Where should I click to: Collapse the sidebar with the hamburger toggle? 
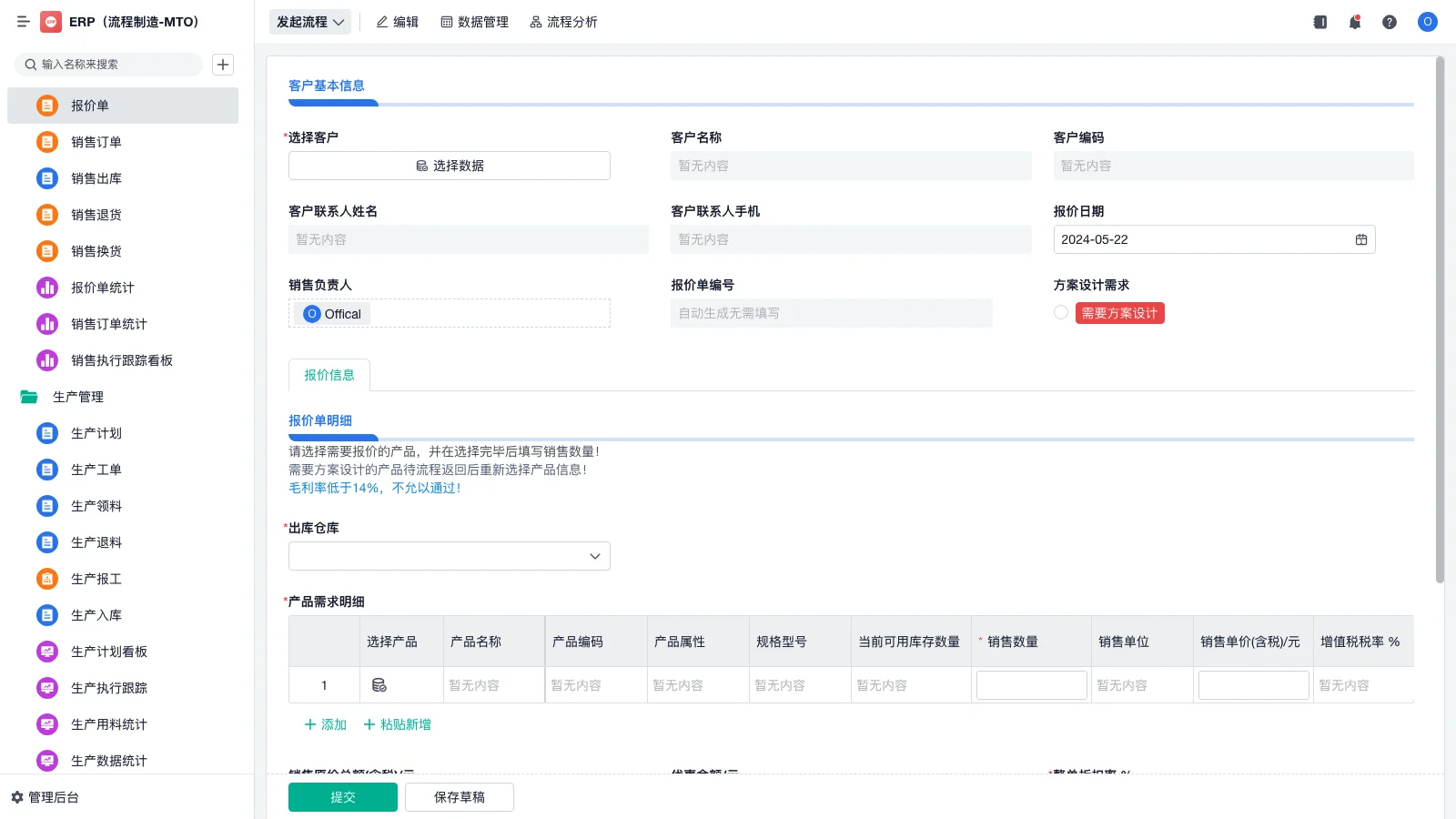[23, 22]
